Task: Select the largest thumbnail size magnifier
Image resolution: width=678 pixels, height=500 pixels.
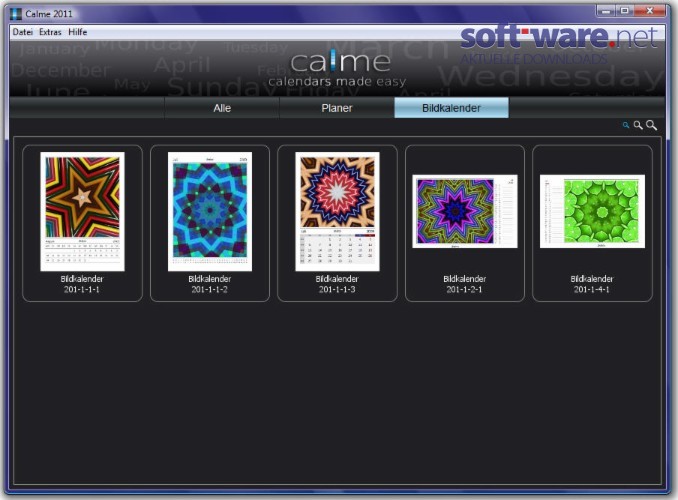Action: pos(651,125)
